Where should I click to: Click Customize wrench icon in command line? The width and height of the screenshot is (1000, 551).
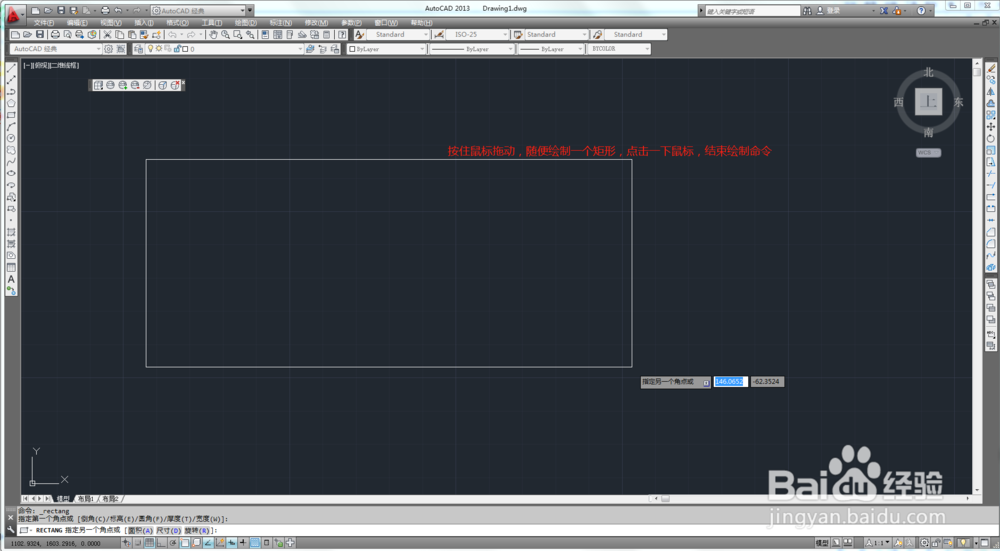point(10,529)
